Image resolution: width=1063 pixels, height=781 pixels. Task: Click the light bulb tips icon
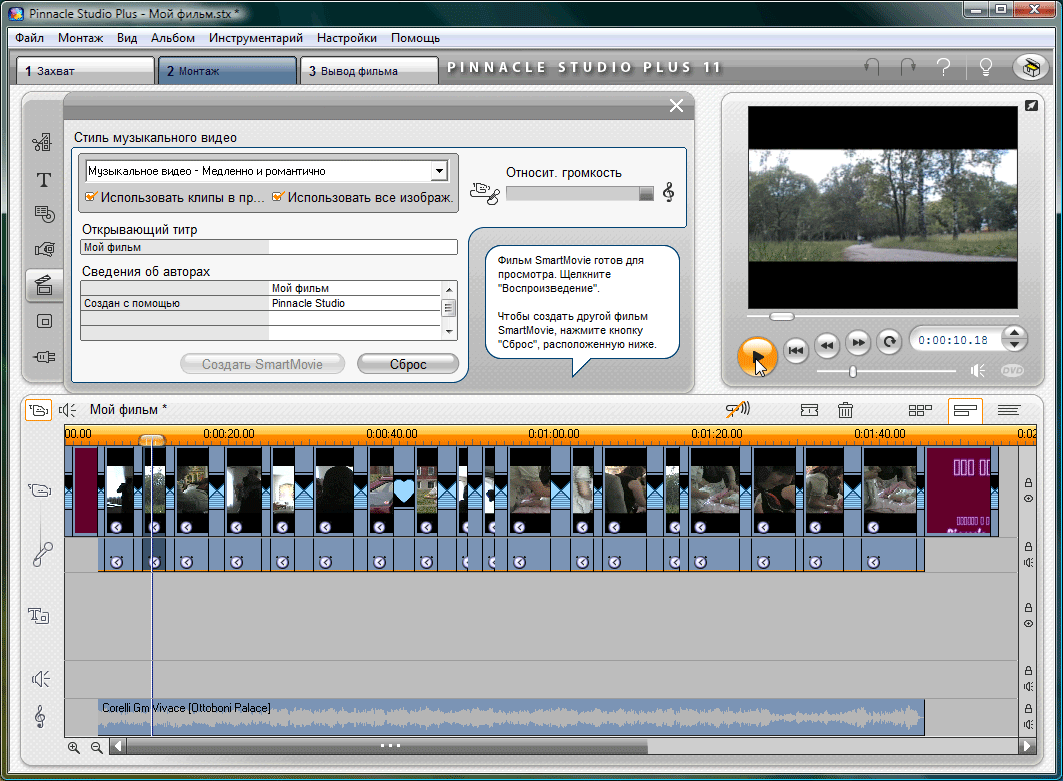point(986,66)
